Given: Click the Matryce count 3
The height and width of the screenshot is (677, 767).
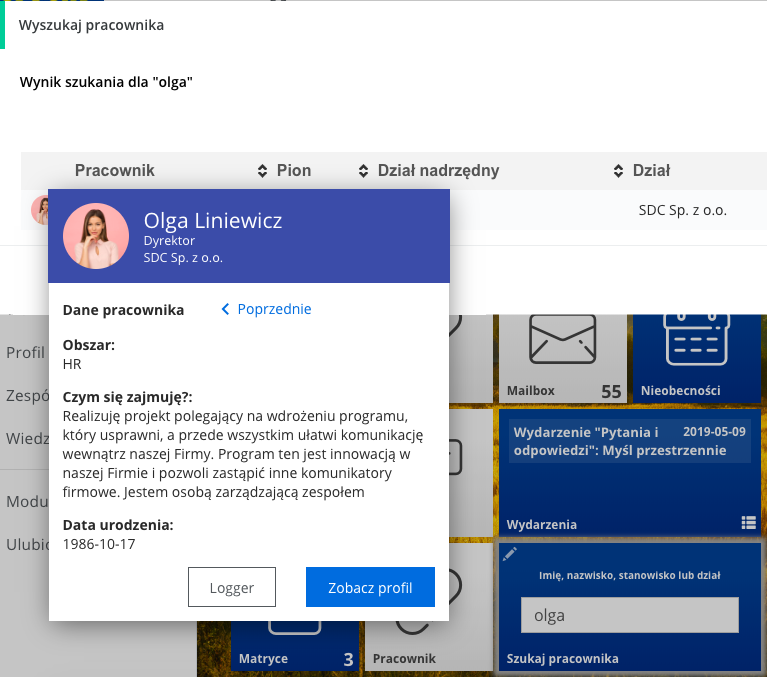Looking at the screenshot, I should pos(348,659).
